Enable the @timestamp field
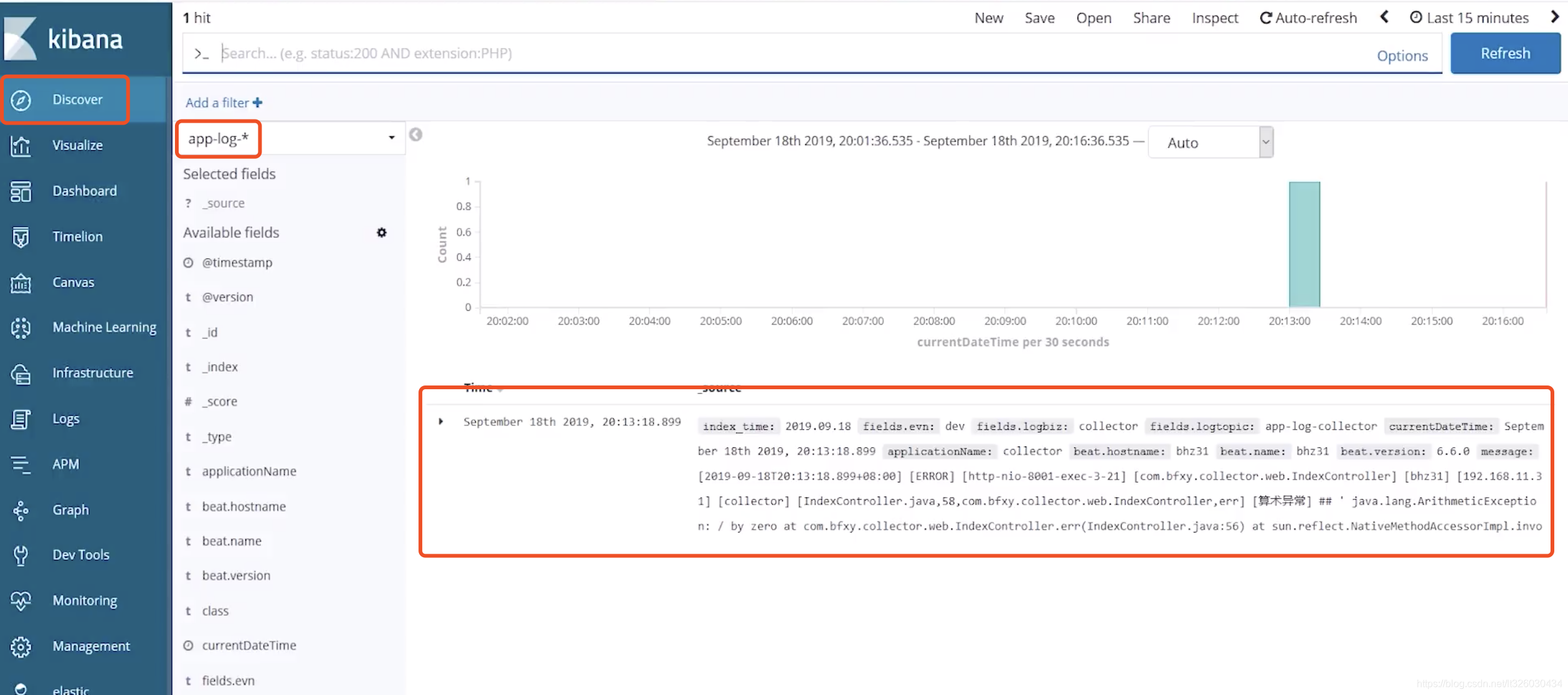 pyautogui.click(x=237, y=262)
